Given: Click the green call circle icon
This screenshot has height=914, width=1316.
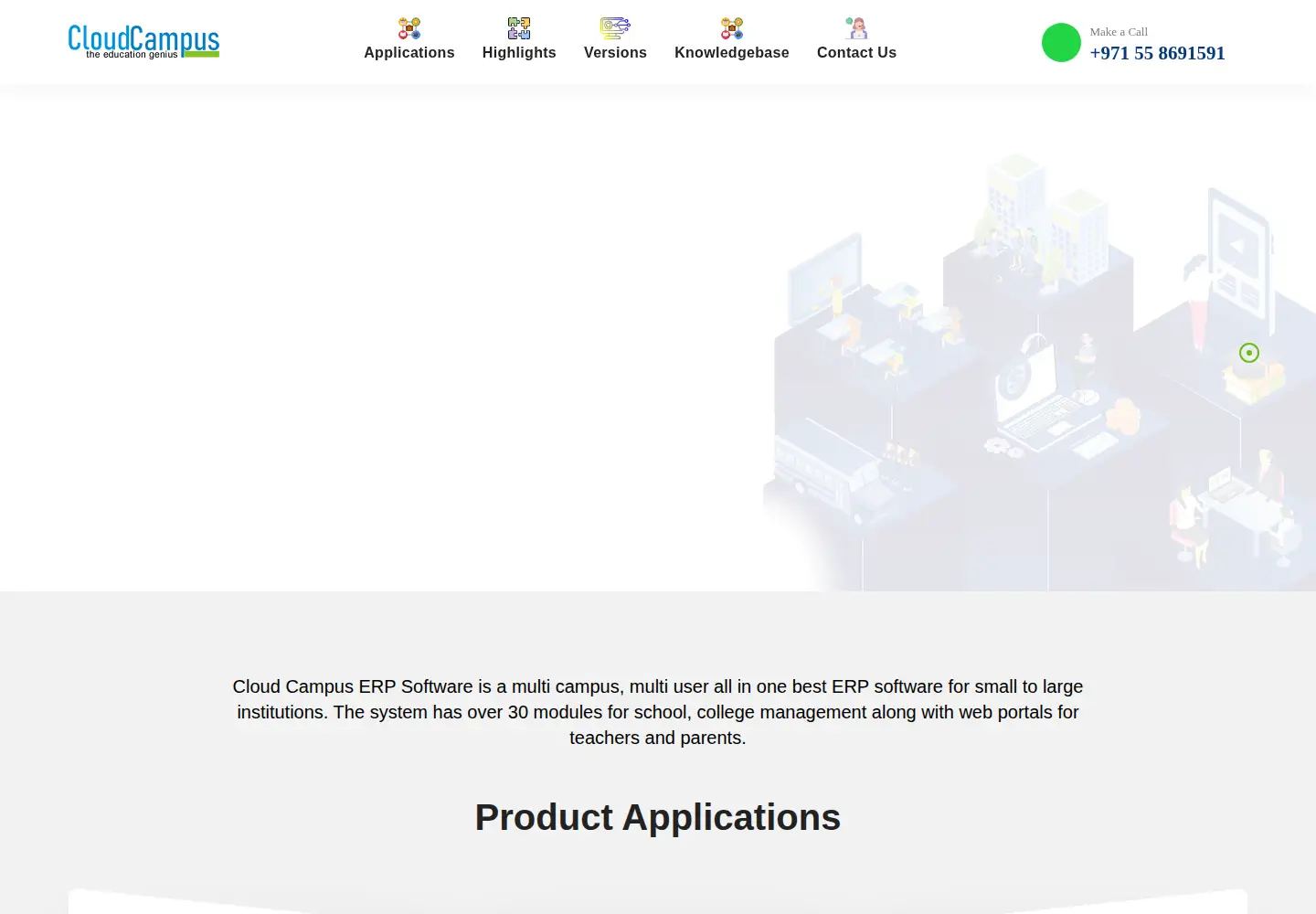Looking at the screenshot, I should click(1061, 43).
